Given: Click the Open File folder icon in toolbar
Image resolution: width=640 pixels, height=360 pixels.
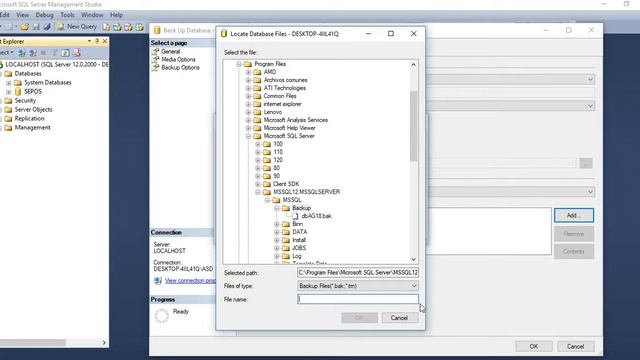Looking at the screenshot, I should coord(24,27).
